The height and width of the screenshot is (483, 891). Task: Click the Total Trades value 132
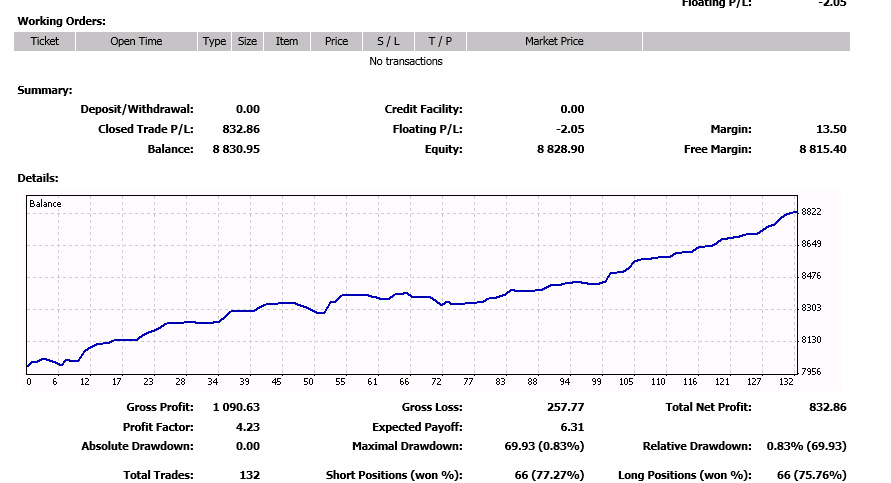pos(249,475)
